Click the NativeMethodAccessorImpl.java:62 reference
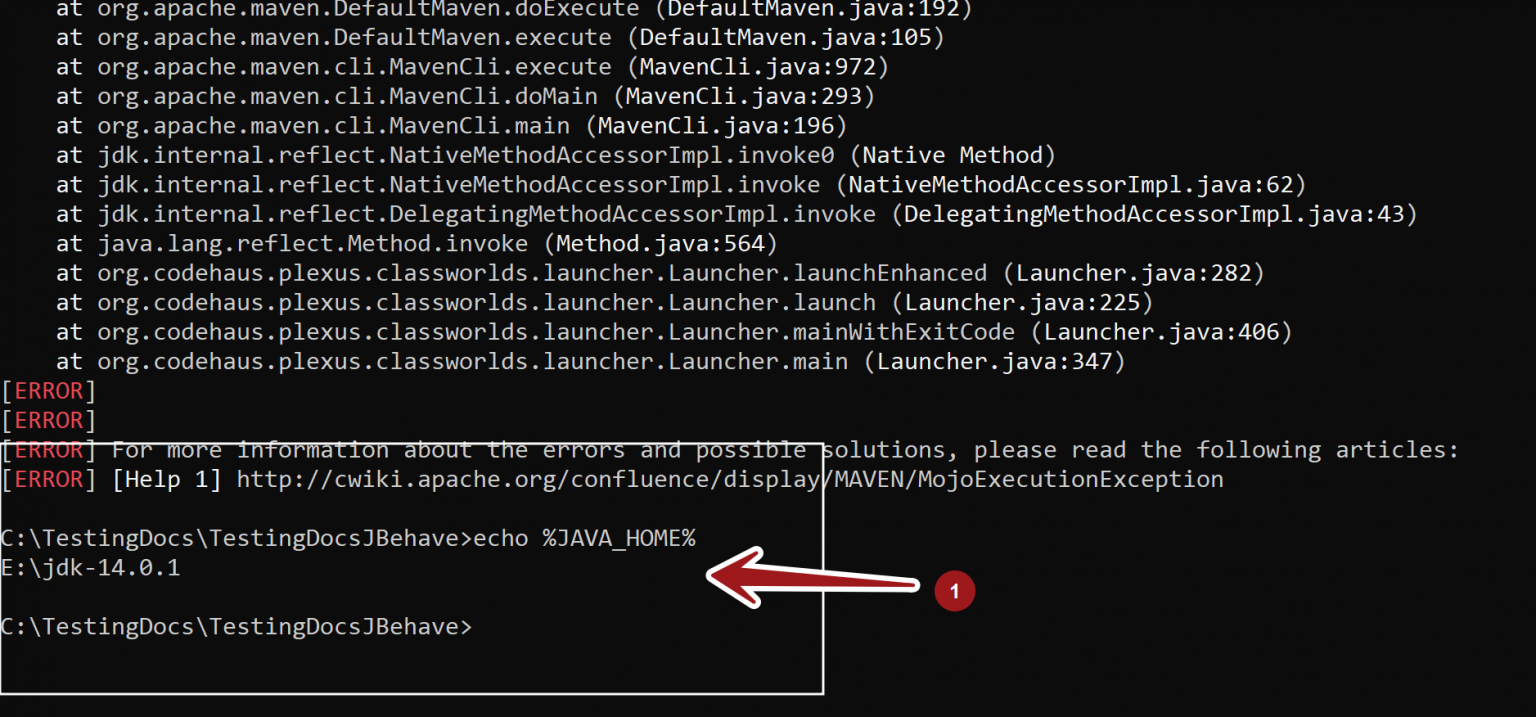1536x717 pixels. [x=1071, y=185]
